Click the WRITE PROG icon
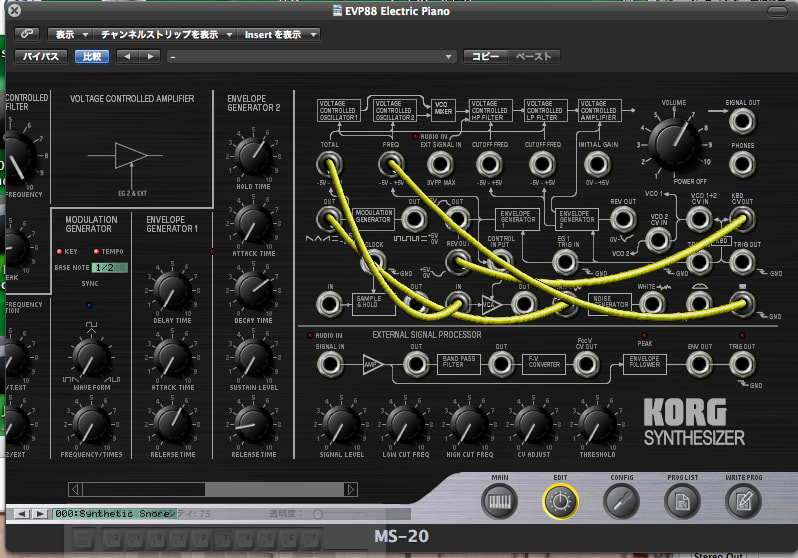The image size is (798, 558). (743, 501)
